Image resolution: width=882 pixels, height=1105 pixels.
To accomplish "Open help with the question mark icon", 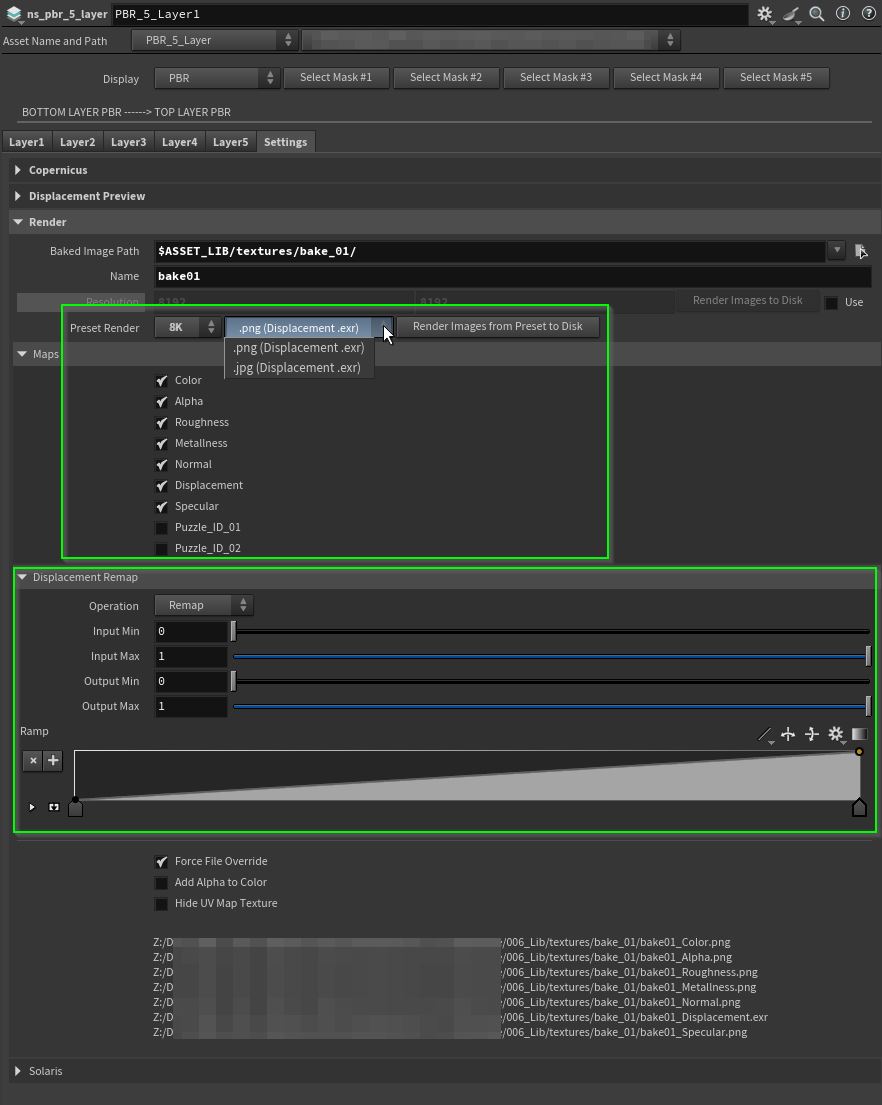I will click(868, 14).
